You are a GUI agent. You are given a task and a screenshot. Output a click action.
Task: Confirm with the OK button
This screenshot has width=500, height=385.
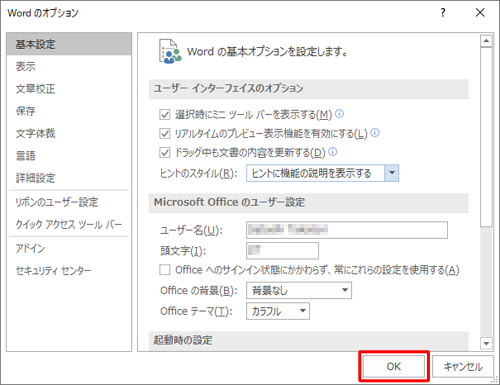[394, 366]
